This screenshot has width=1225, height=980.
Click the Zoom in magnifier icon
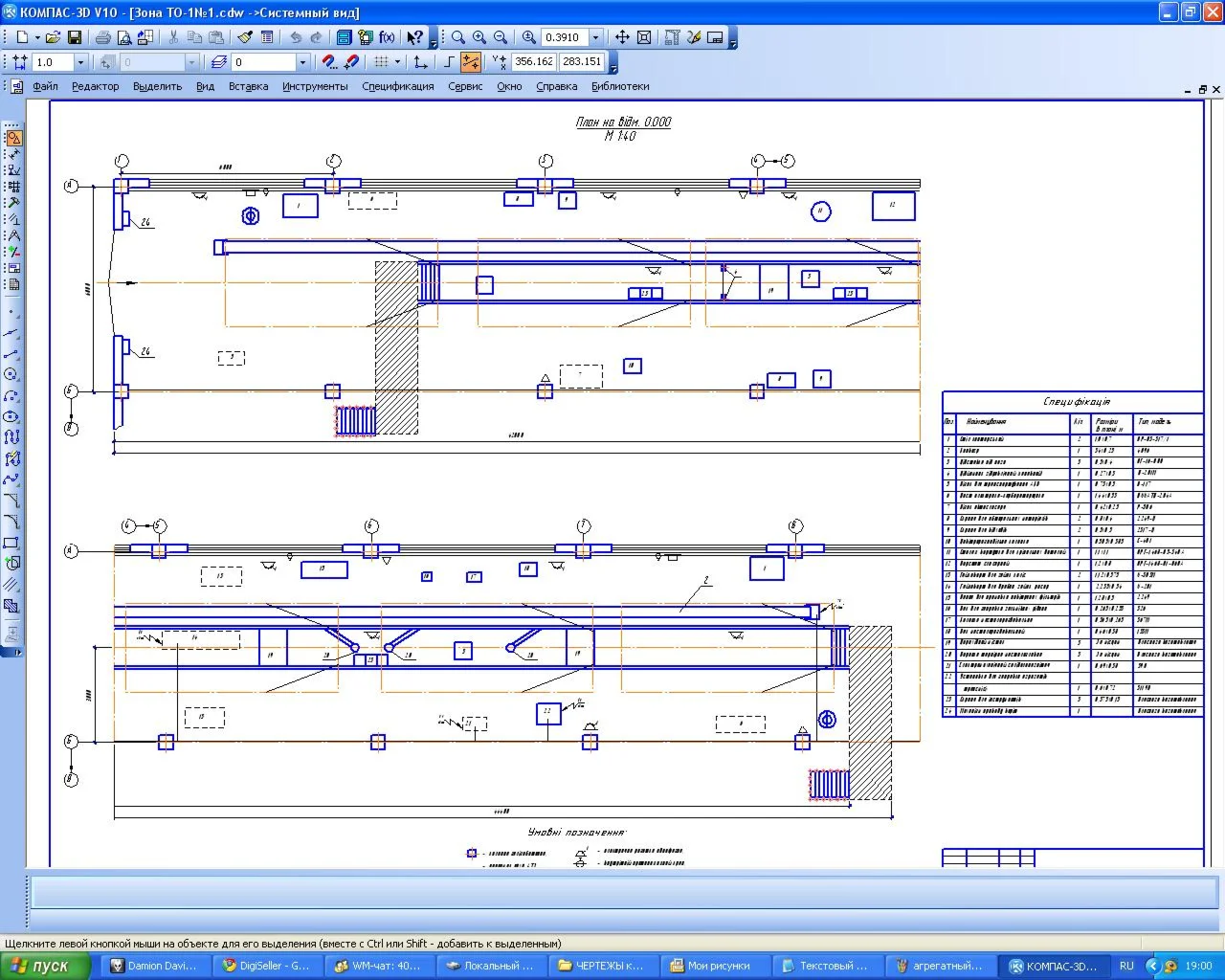[x=479, y=37]
